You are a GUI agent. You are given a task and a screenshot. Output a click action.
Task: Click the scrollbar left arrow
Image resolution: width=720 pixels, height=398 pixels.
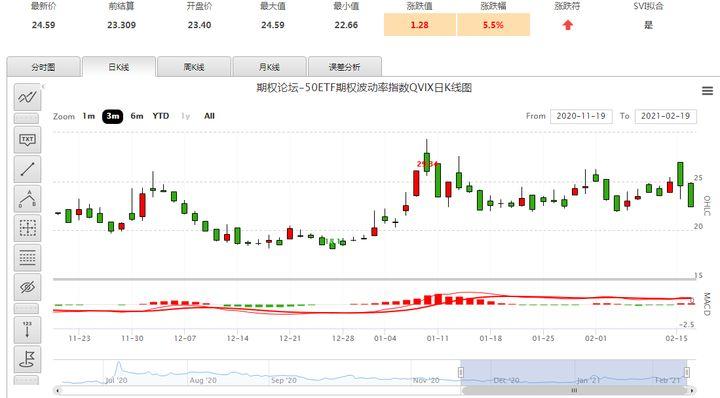click(x=57, y=391)
